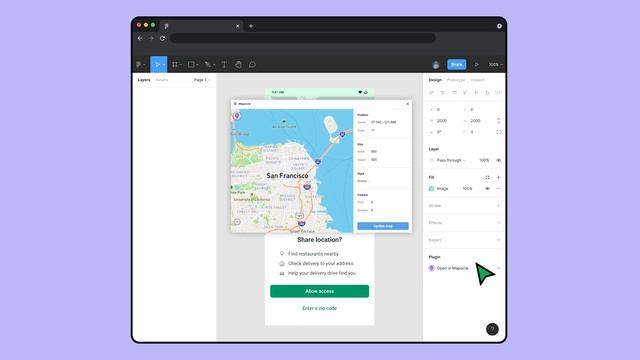Screen dimensions: 640x360
Task: Expand the Frame tool dropdown arrow
Action: pyautogui.click(x=180, y=65)
